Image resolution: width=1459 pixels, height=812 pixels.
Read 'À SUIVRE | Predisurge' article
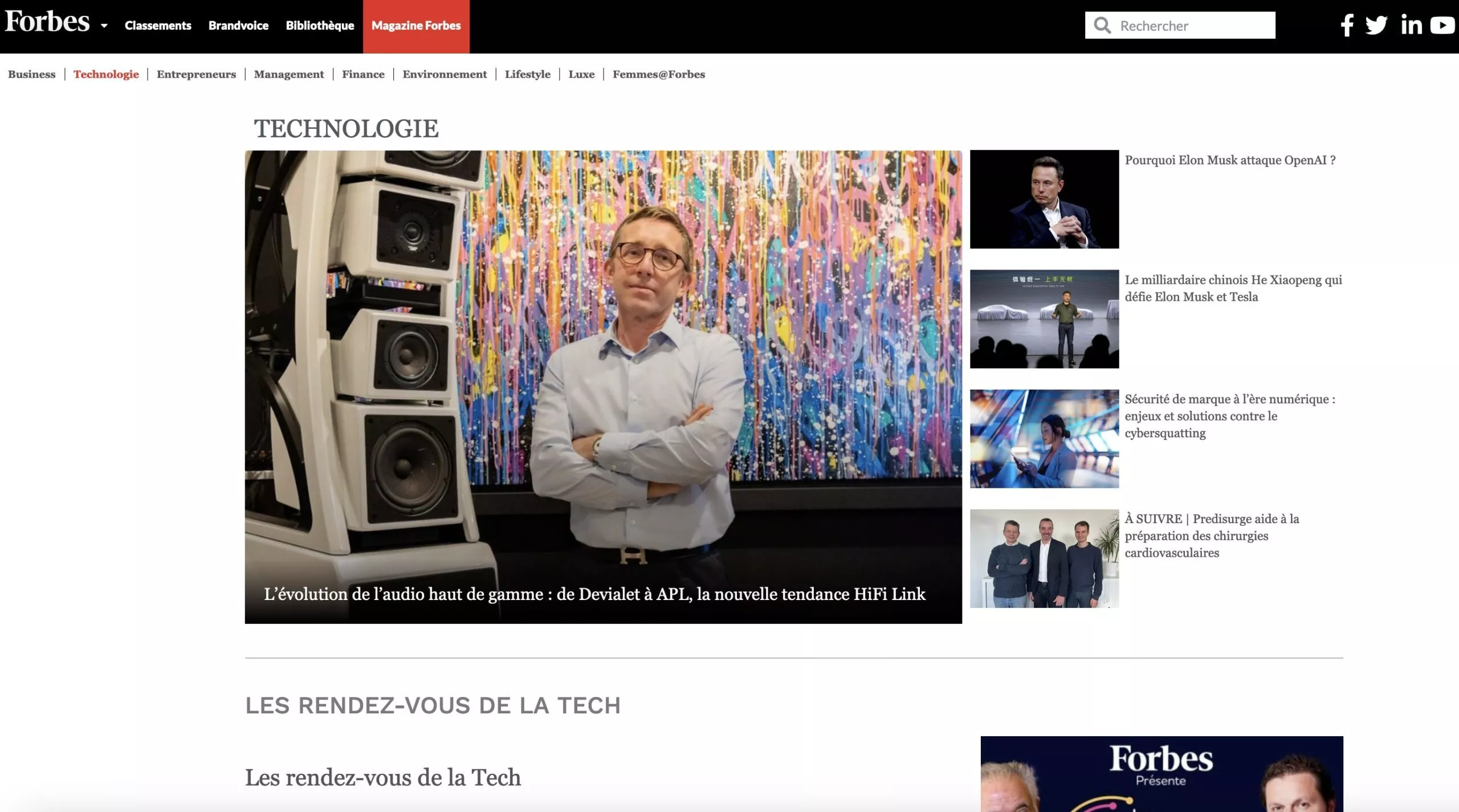point(1212,536)
